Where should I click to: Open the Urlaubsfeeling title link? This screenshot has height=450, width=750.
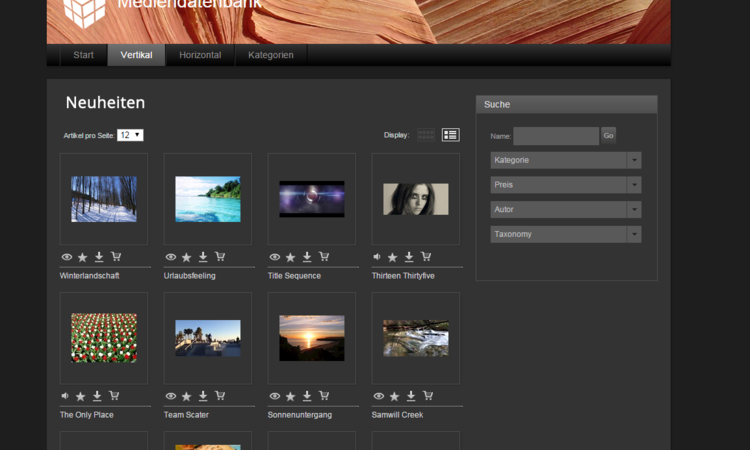[189, 276]
